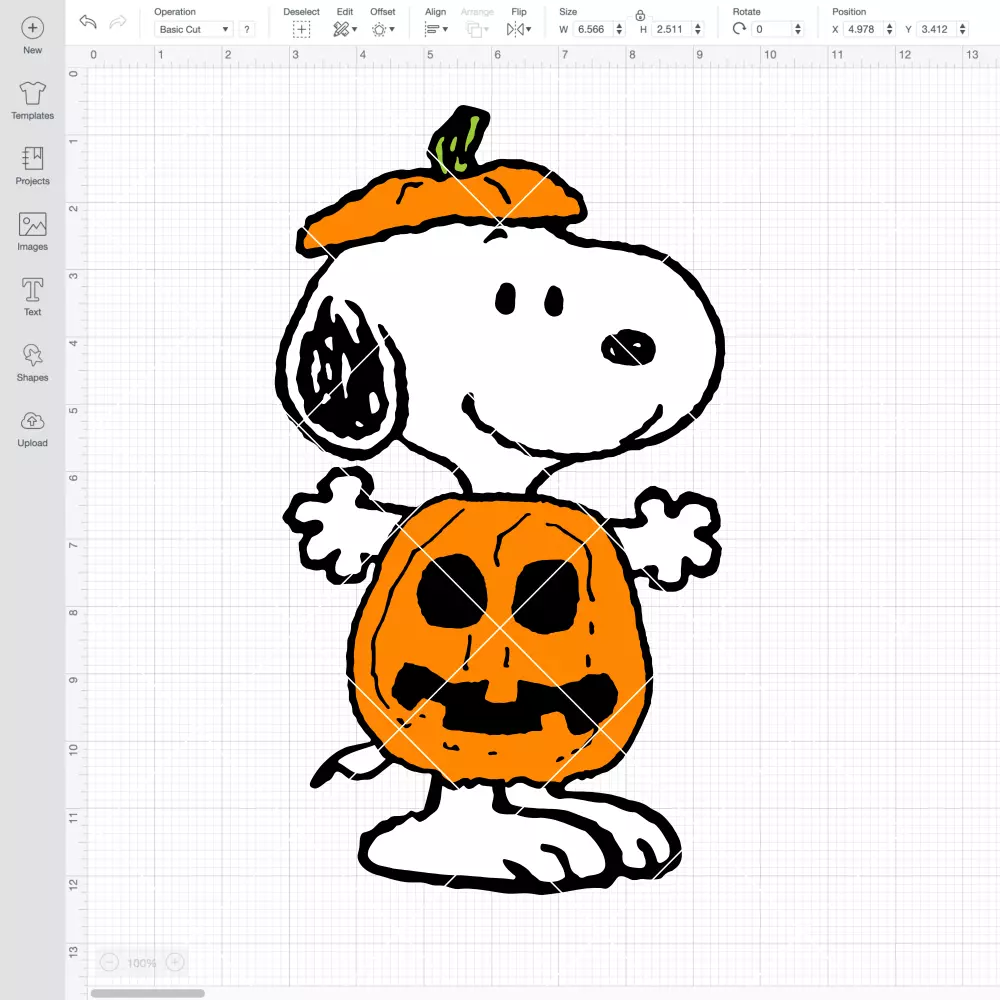
Task: Open the Shapes panel
Action: coord(33,362)
